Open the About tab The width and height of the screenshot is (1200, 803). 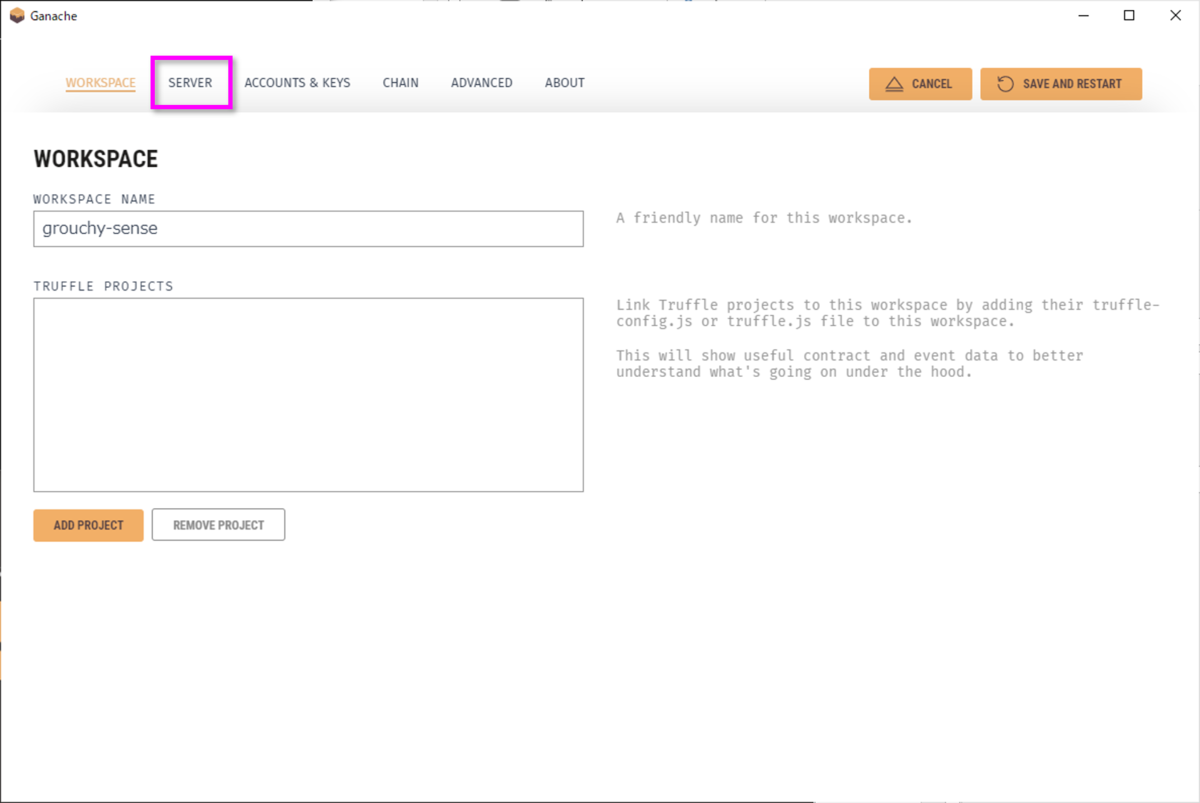coord(564,83)
